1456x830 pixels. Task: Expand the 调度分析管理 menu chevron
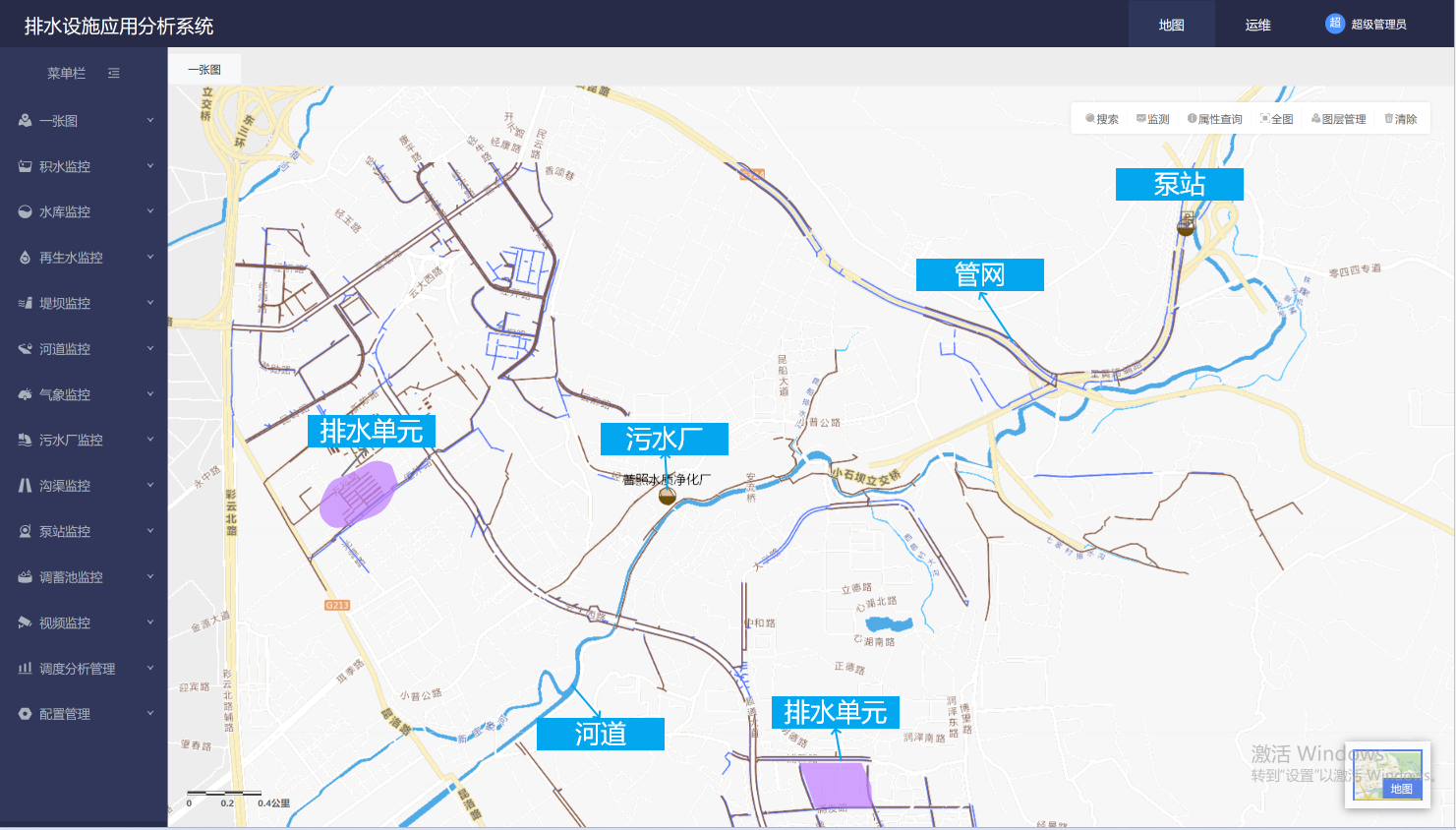point(150,668)
